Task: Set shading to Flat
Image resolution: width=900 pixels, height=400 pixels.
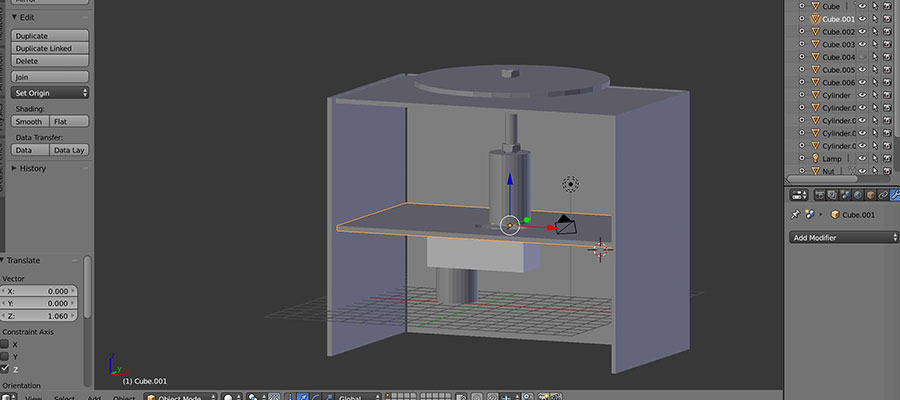Action: tap(69, 122)
